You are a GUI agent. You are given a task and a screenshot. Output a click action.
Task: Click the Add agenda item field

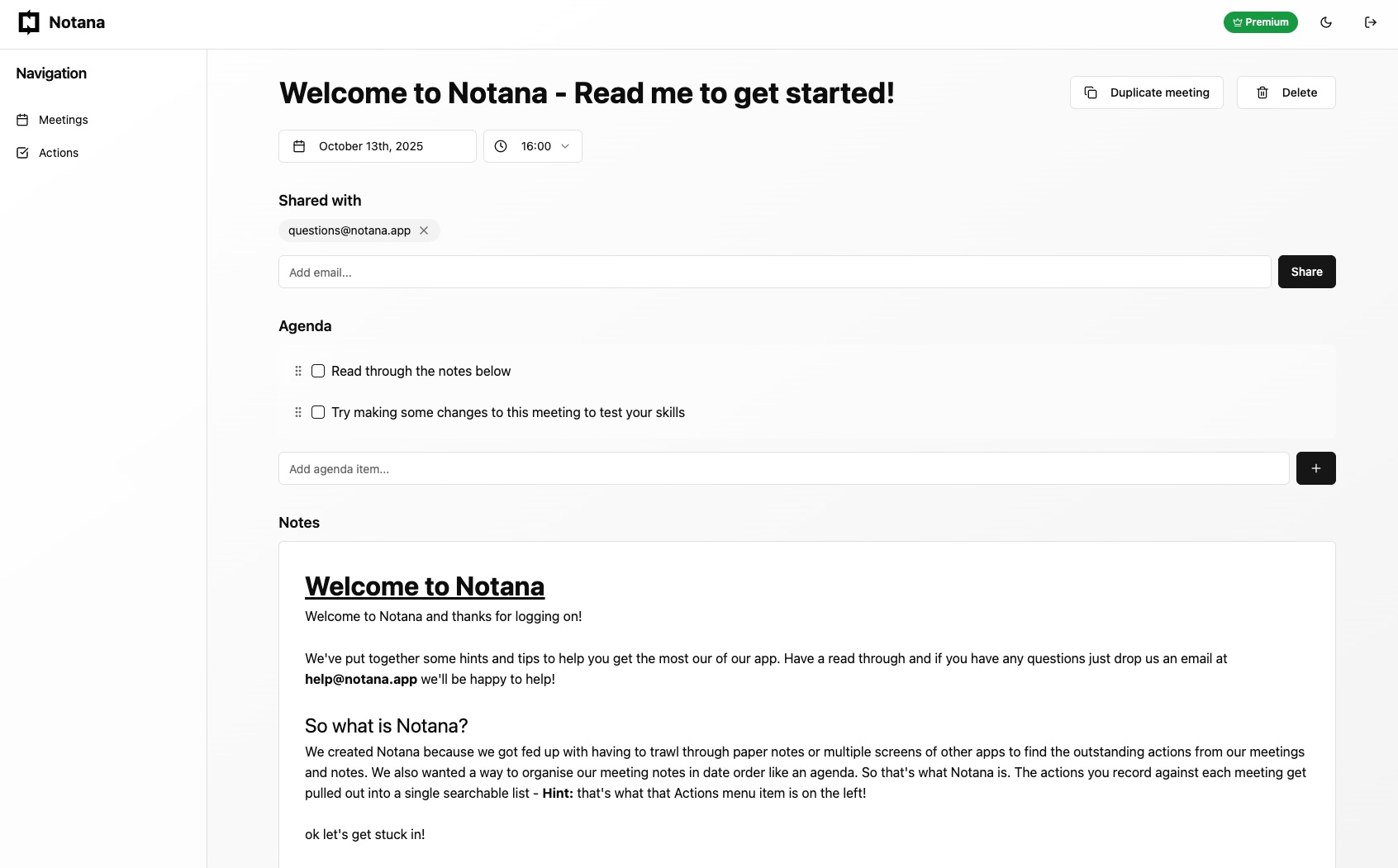[783, 468]
